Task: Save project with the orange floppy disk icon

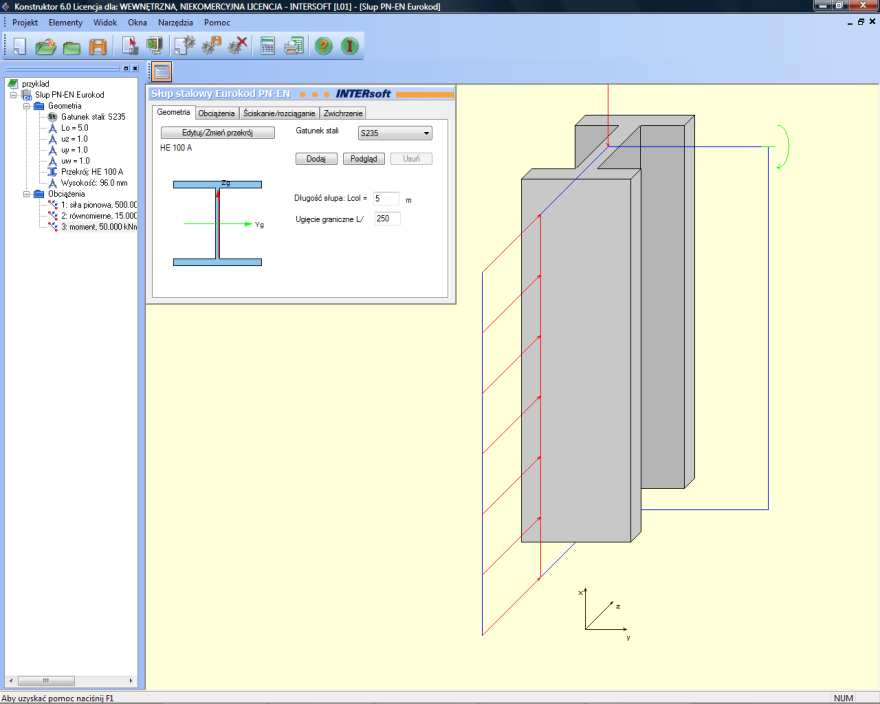Action: pos(98,46)
